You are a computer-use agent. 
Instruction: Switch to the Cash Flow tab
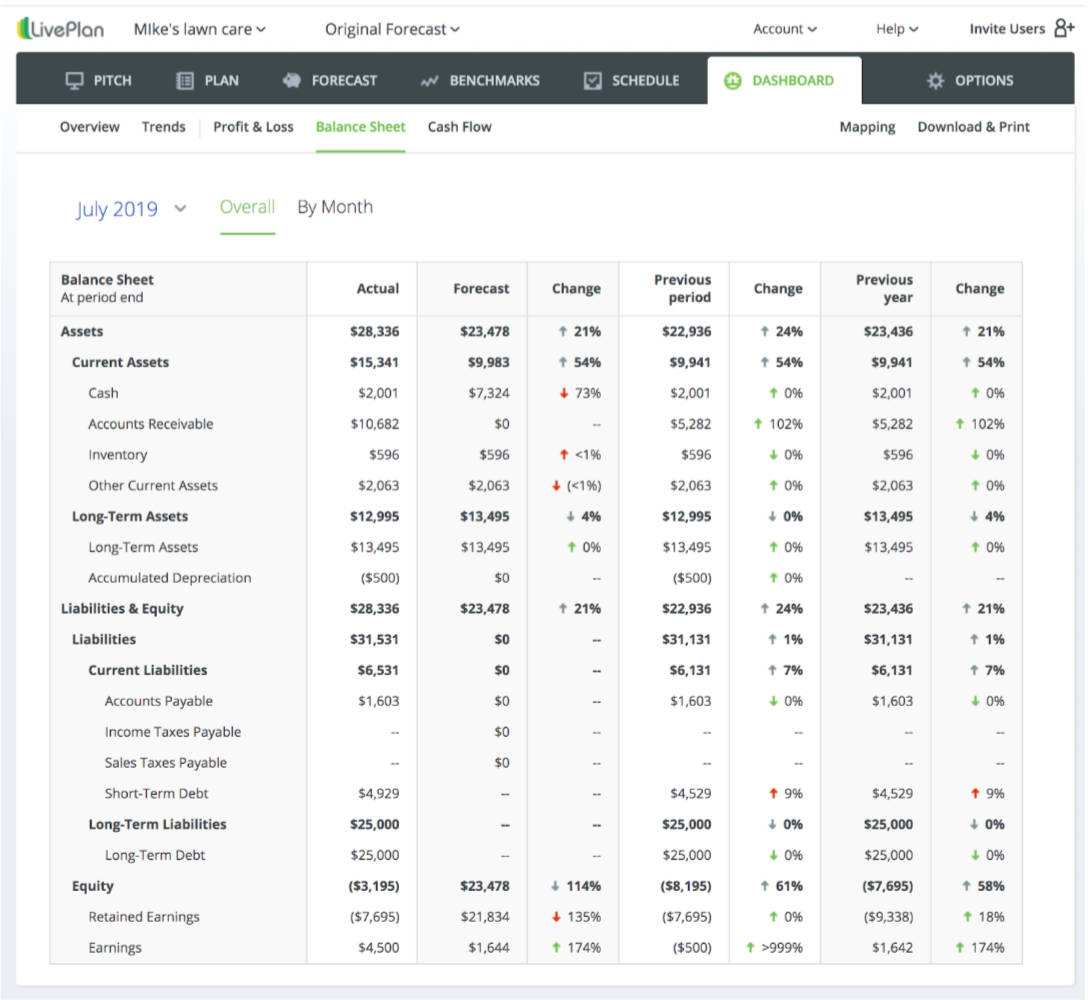click(459, 127)
